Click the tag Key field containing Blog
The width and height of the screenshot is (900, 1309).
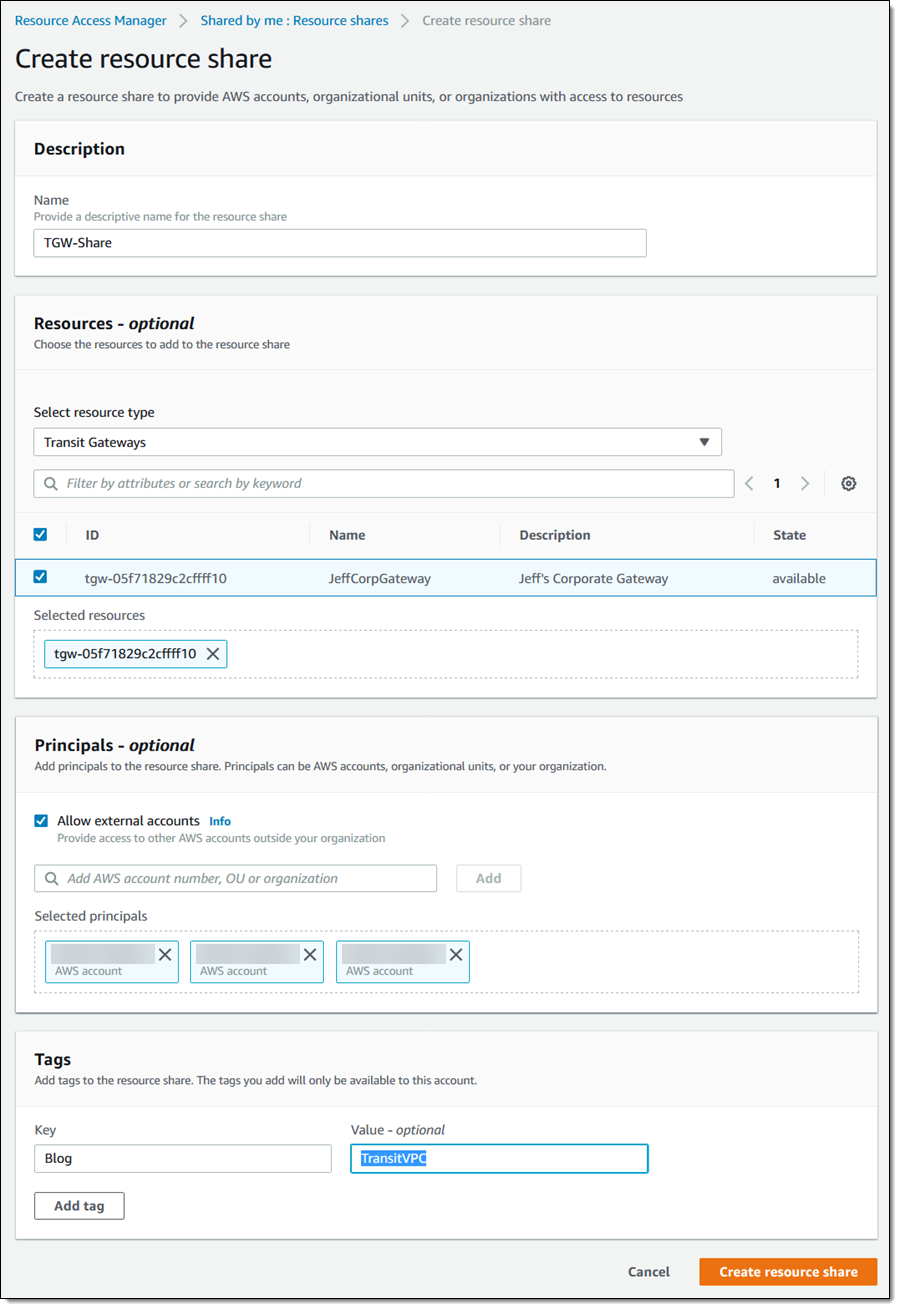[182, 1159]
